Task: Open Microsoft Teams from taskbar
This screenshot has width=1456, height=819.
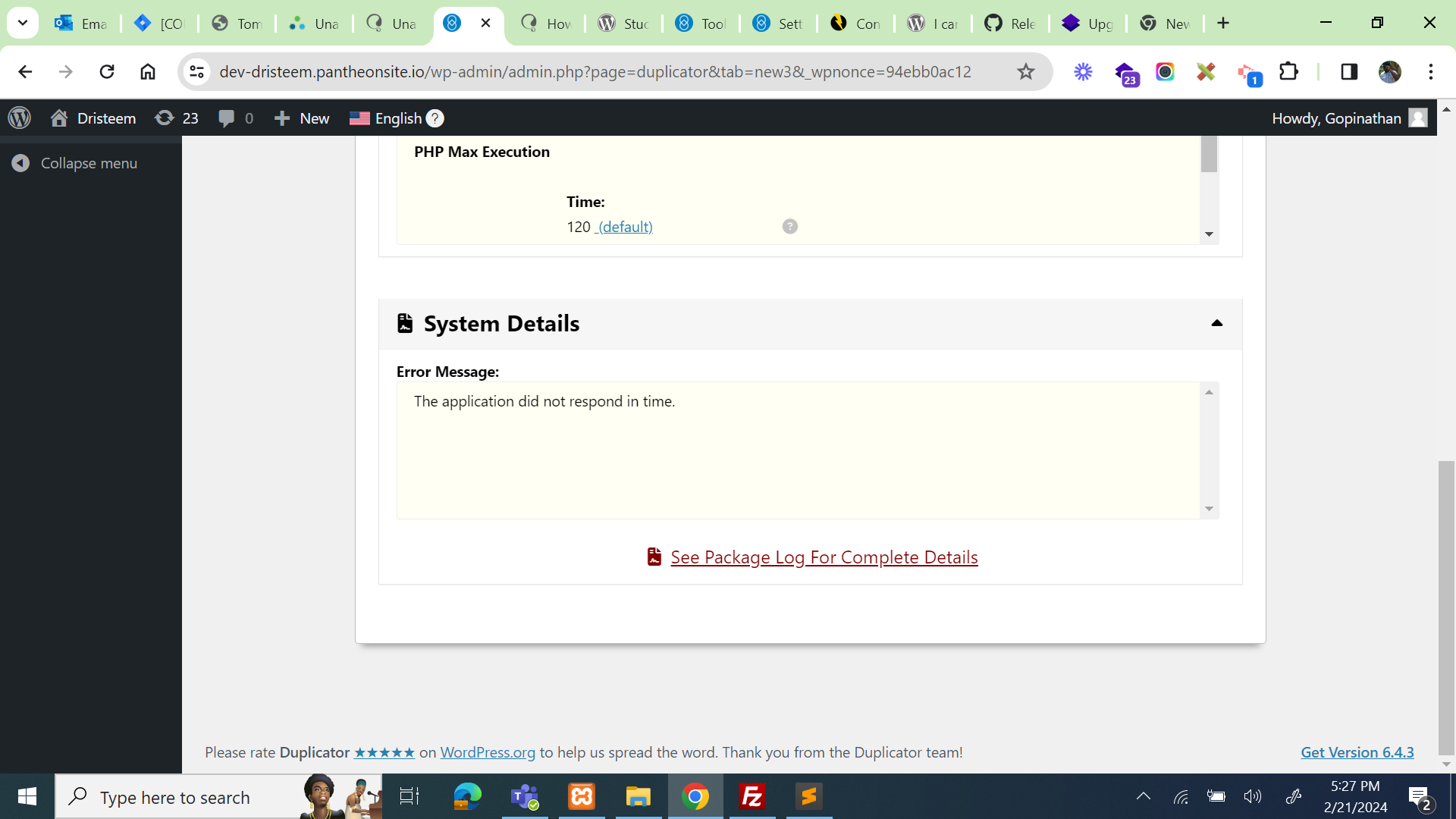Action: pos(525,796)
